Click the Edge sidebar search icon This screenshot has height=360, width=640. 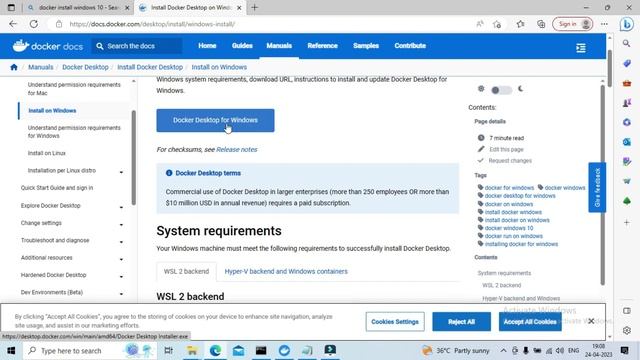pyautogui.click(x=627, y=43)
